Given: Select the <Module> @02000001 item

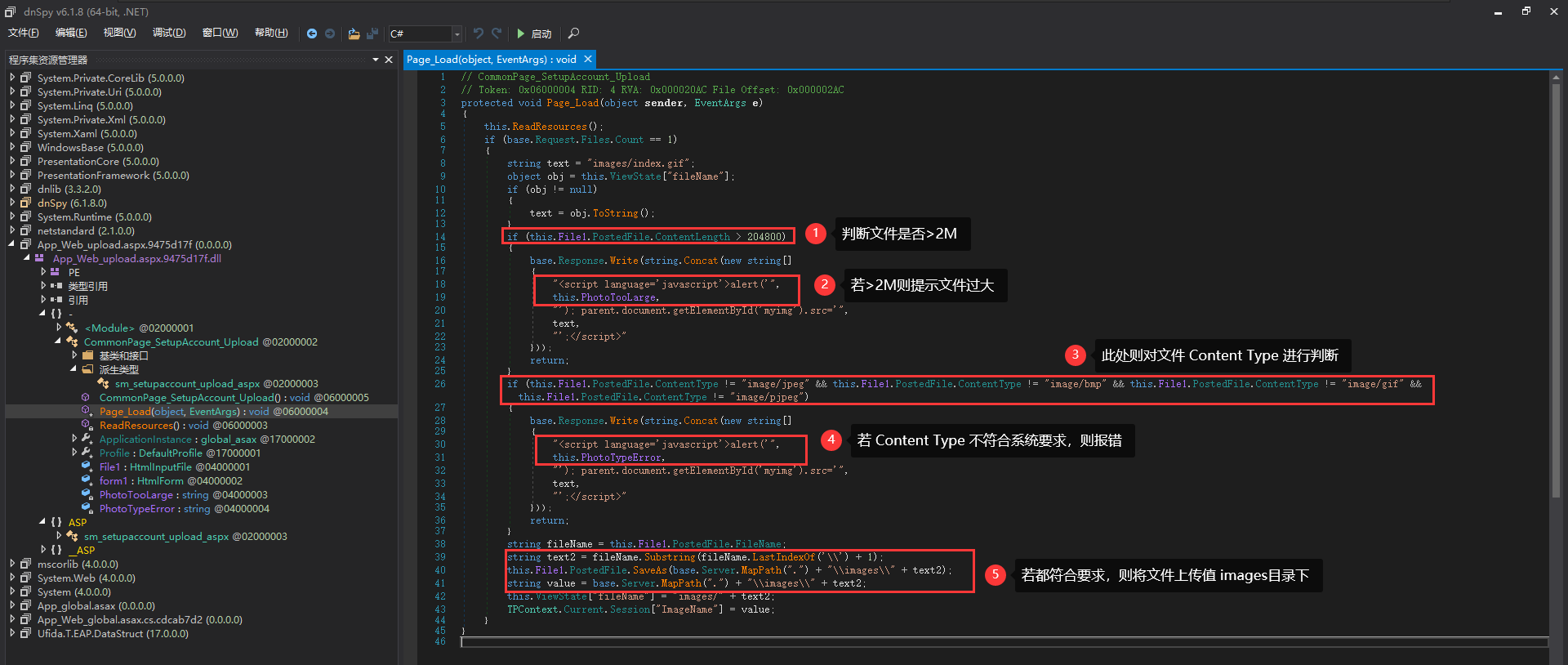Looking at the screenshot, I should pos(139,328).
